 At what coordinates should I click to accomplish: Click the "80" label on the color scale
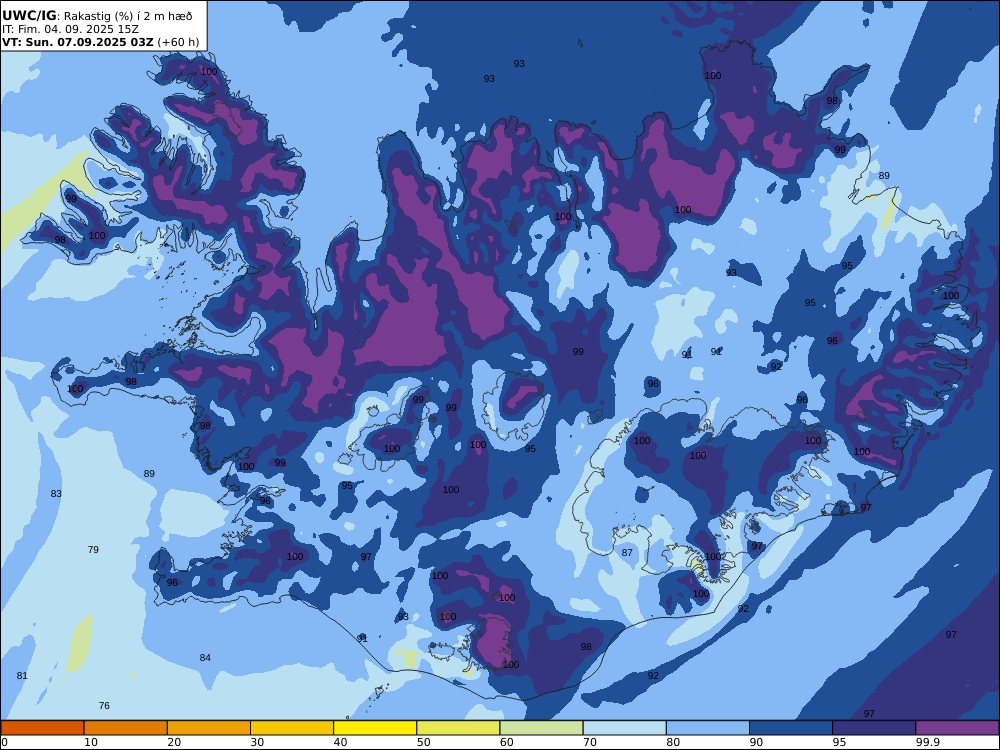click(673, 742)
